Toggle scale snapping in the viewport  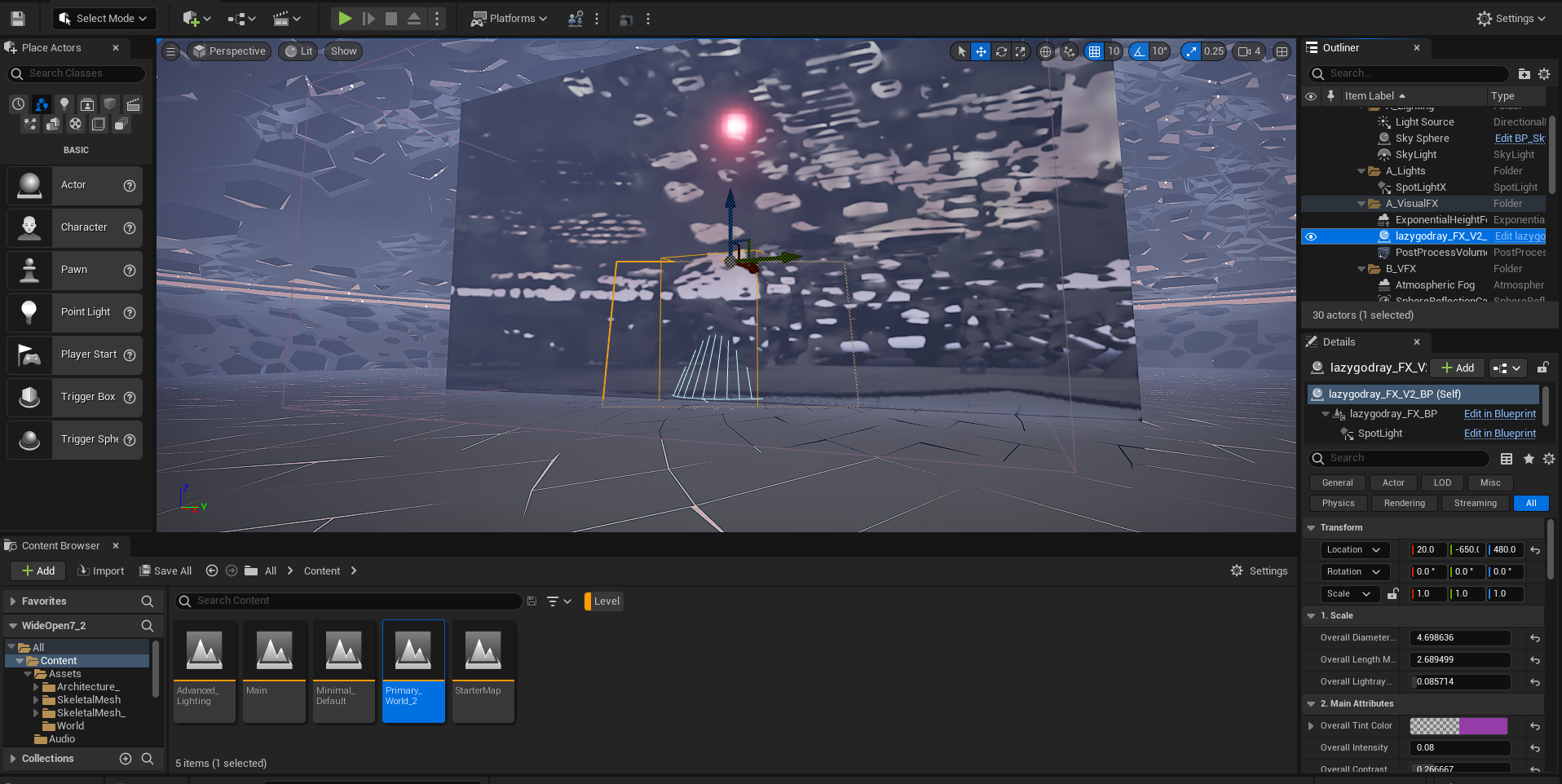click(x=1192, y=51)
